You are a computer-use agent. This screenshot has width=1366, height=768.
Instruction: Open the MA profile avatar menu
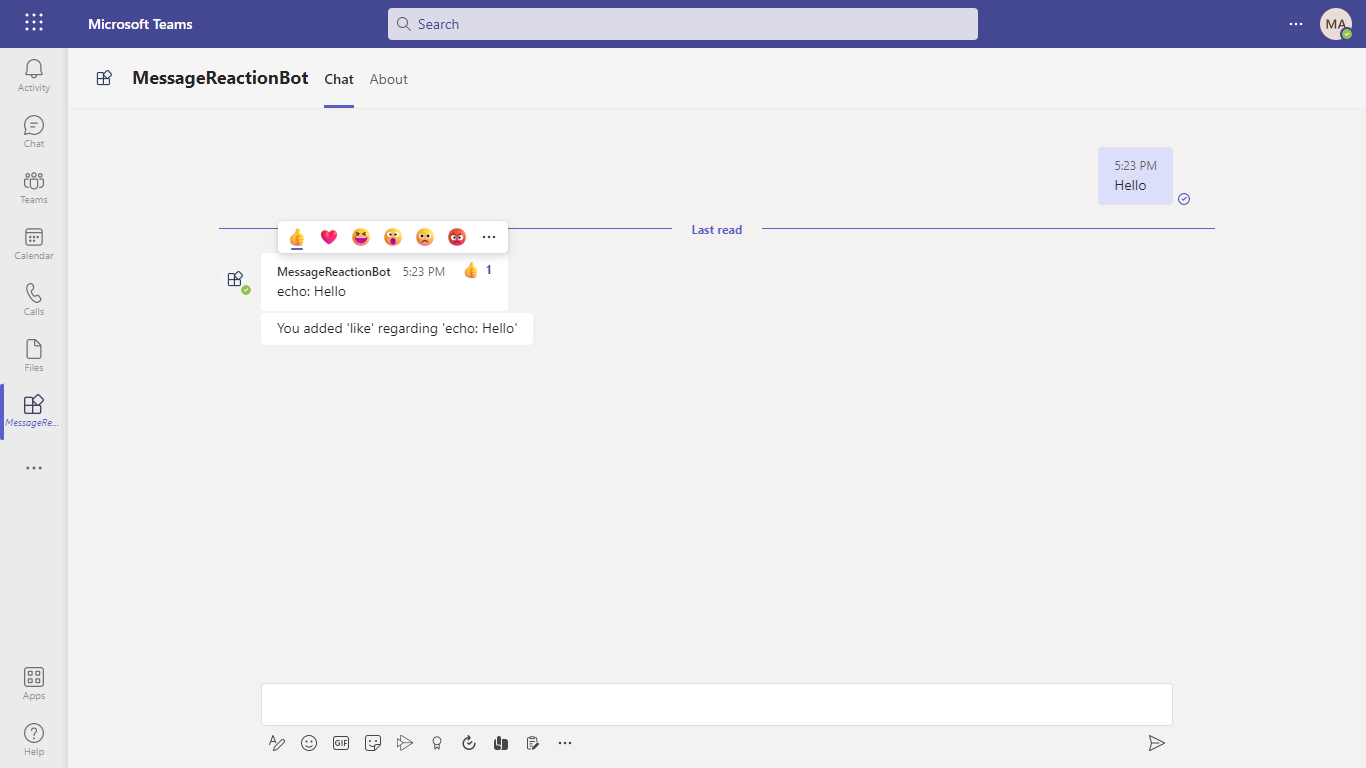tap(1336, 24)
